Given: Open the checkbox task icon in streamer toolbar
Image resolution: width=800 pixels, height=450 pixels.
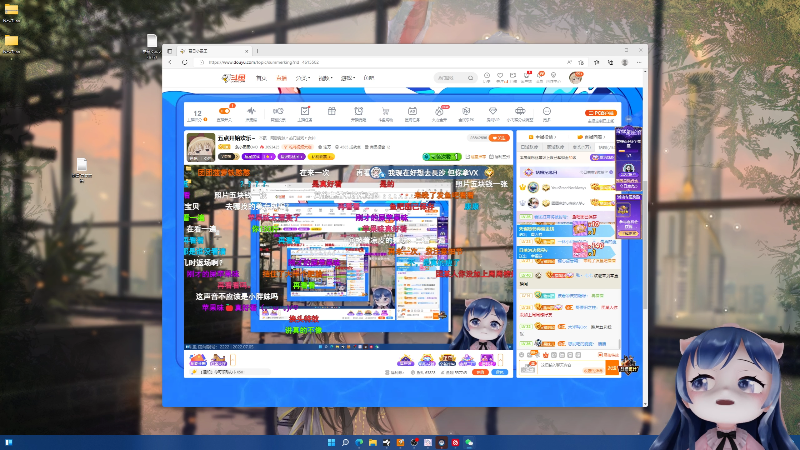Looking at the screenshot, I should [305, 111].
